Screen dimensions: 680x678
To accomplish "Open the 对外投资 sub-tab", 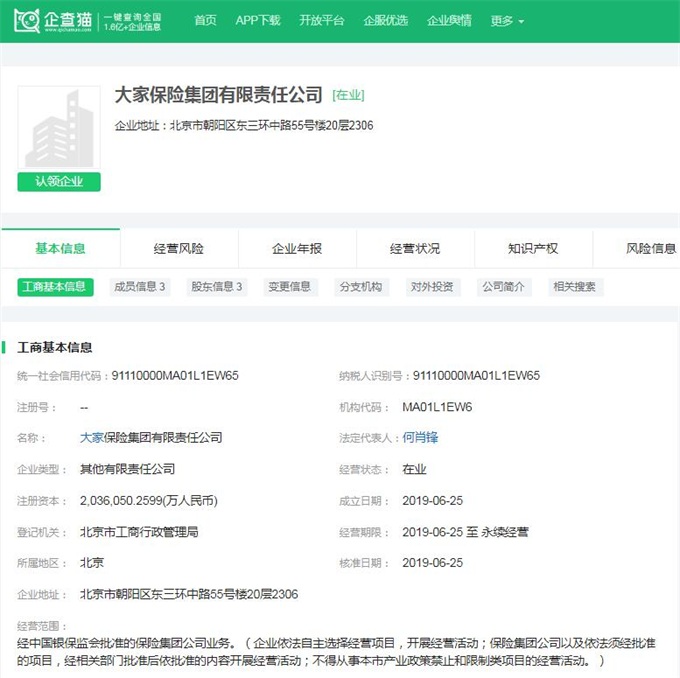I will (x=433, y=287).
